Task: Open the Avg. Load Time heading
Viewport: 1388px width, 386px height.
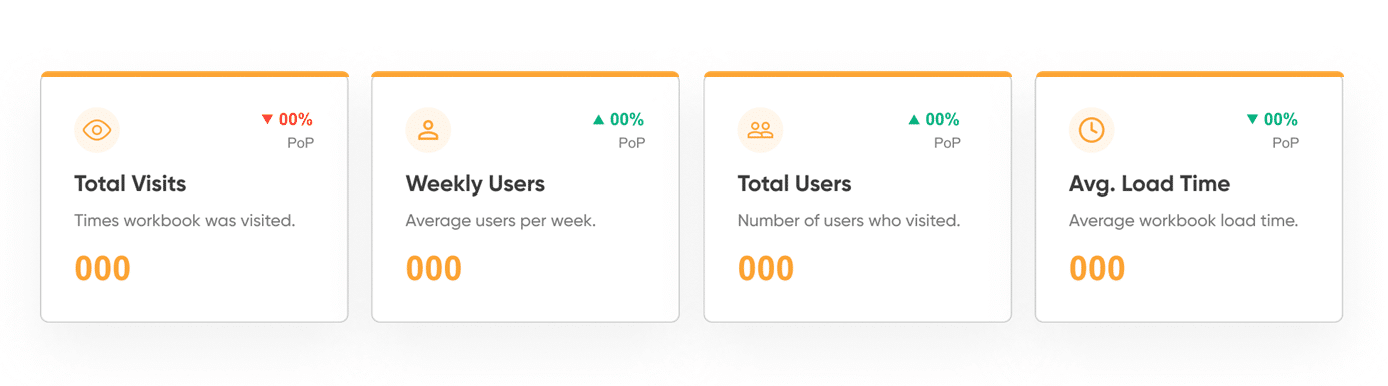Action: coord(1149,184)
